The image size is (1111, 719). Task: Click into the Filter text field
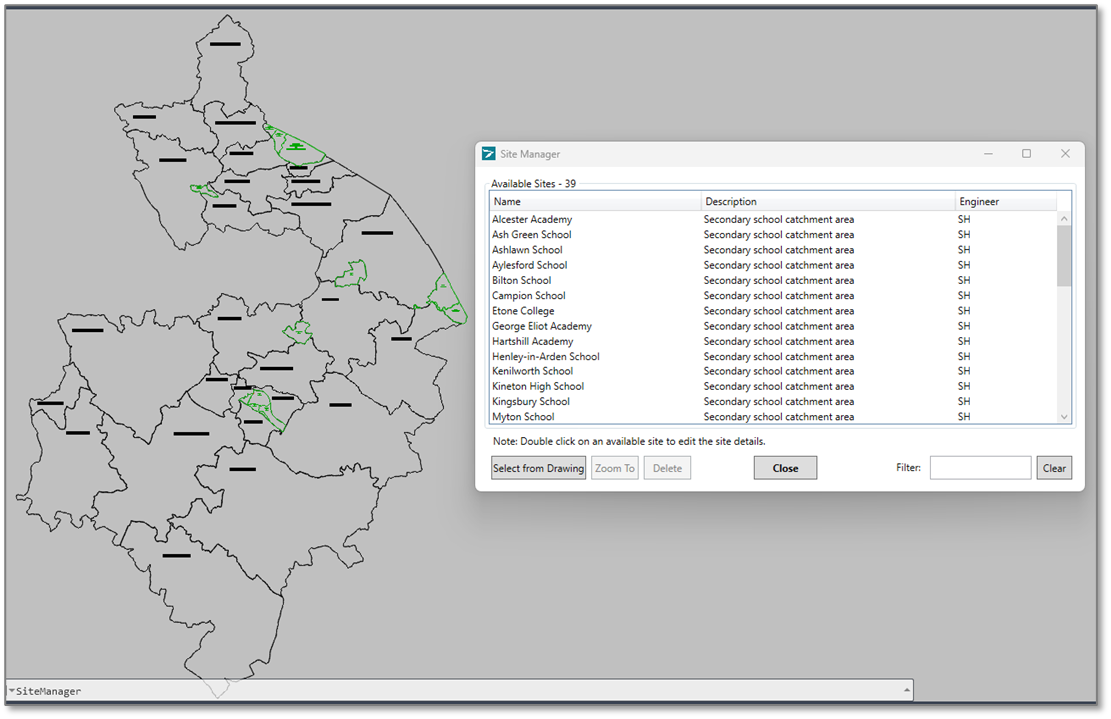pos(979,468)
